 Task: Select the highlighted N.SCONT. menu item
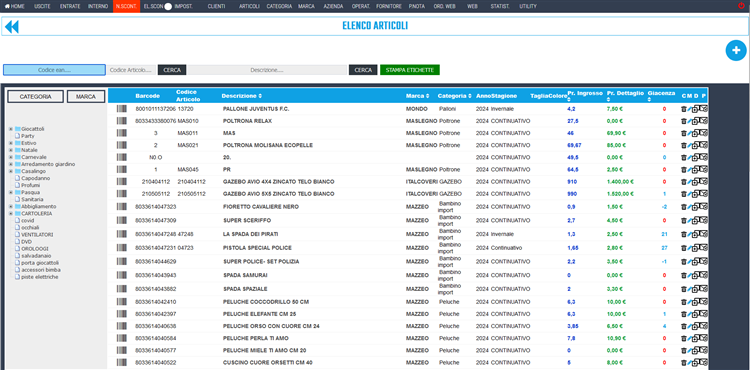click(x=126, y=6)
